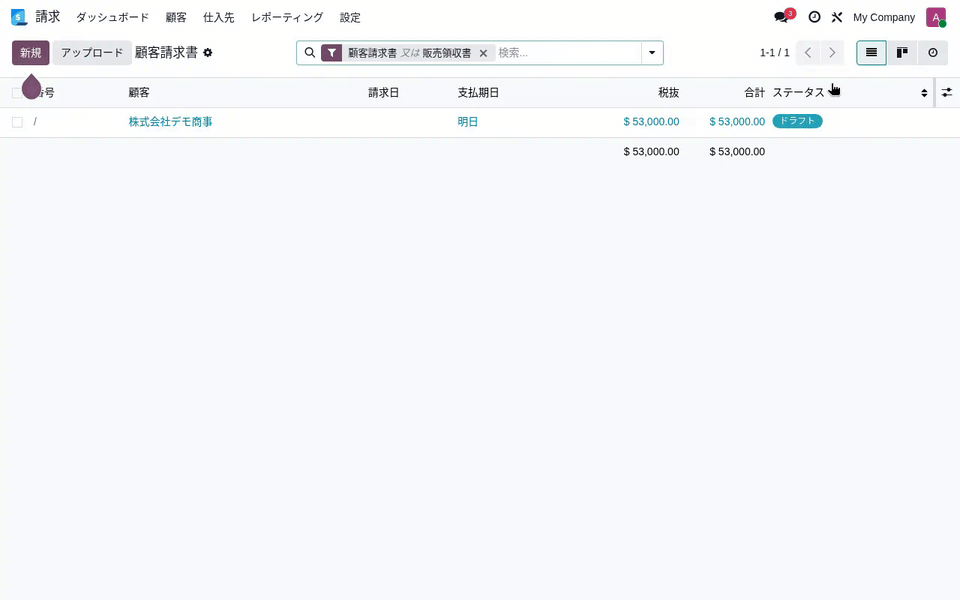The width and height of the screenshot is (960, 600).
Task: Click the 明日 due date cell
Action: 468,122
